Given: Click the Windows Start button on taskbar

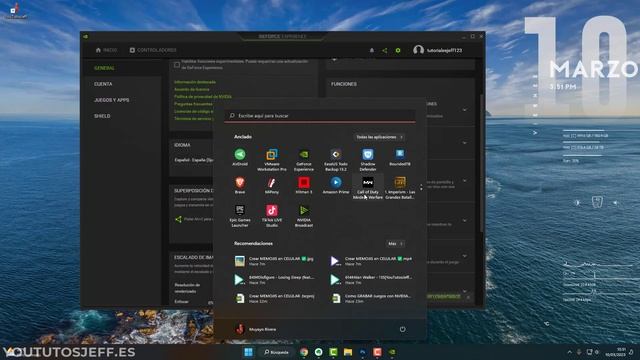Looking at the screenshot, I should click(x=248, y=352).
